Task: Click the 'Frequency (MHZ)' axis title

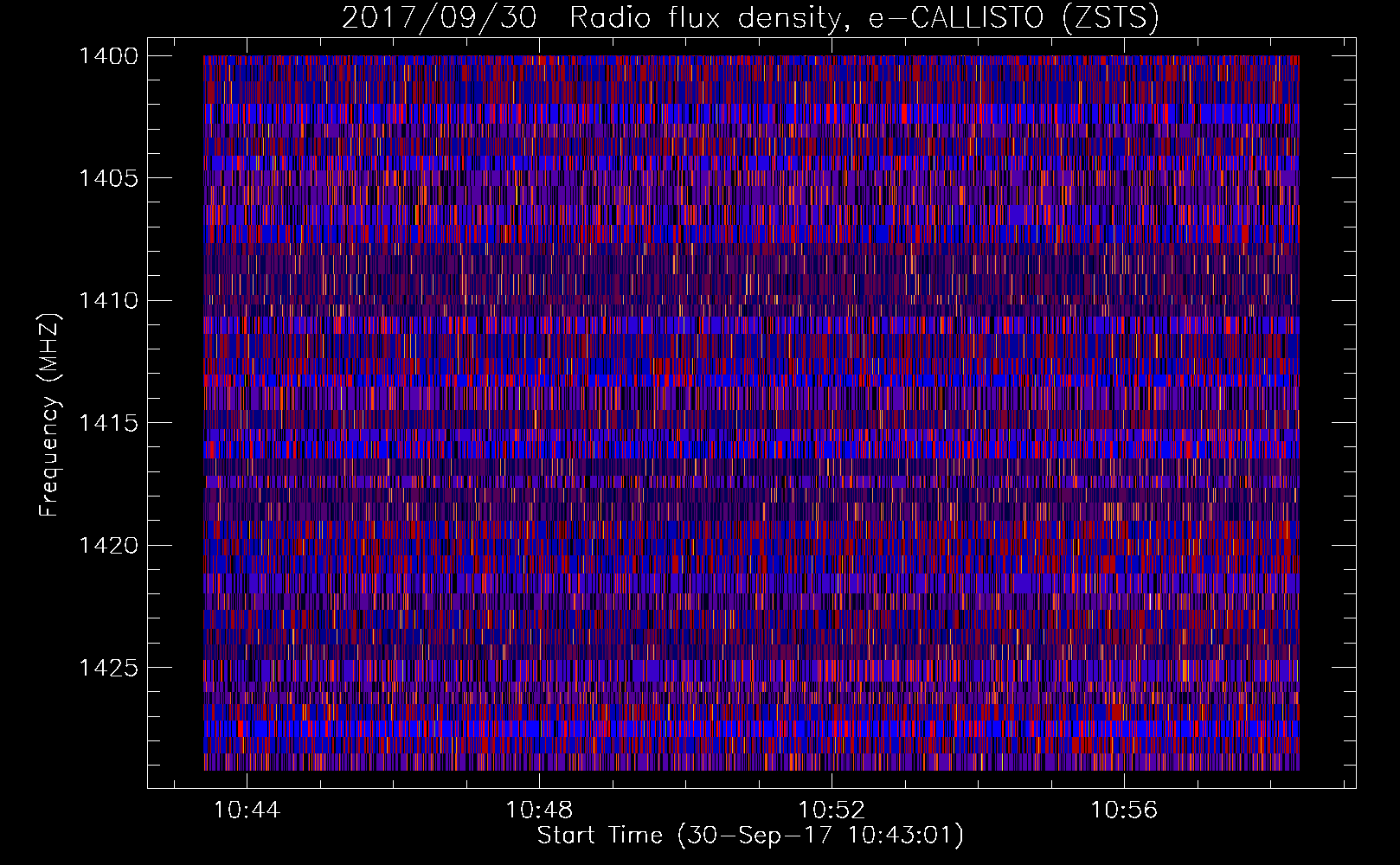Action: click(50, 415)
